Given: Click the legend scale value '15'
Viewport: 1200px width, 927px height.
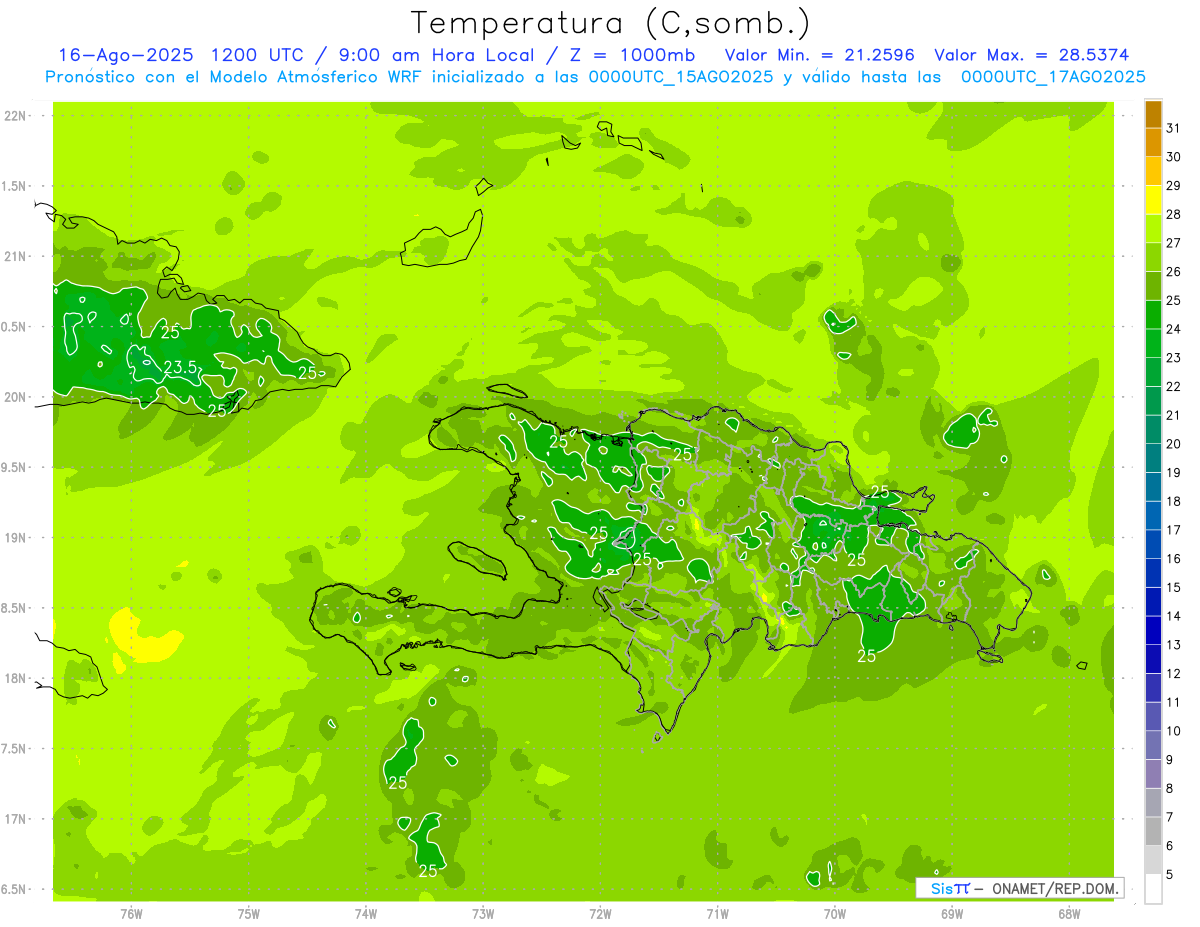Looking at the screenshot, I should [x=1173, y=587].
